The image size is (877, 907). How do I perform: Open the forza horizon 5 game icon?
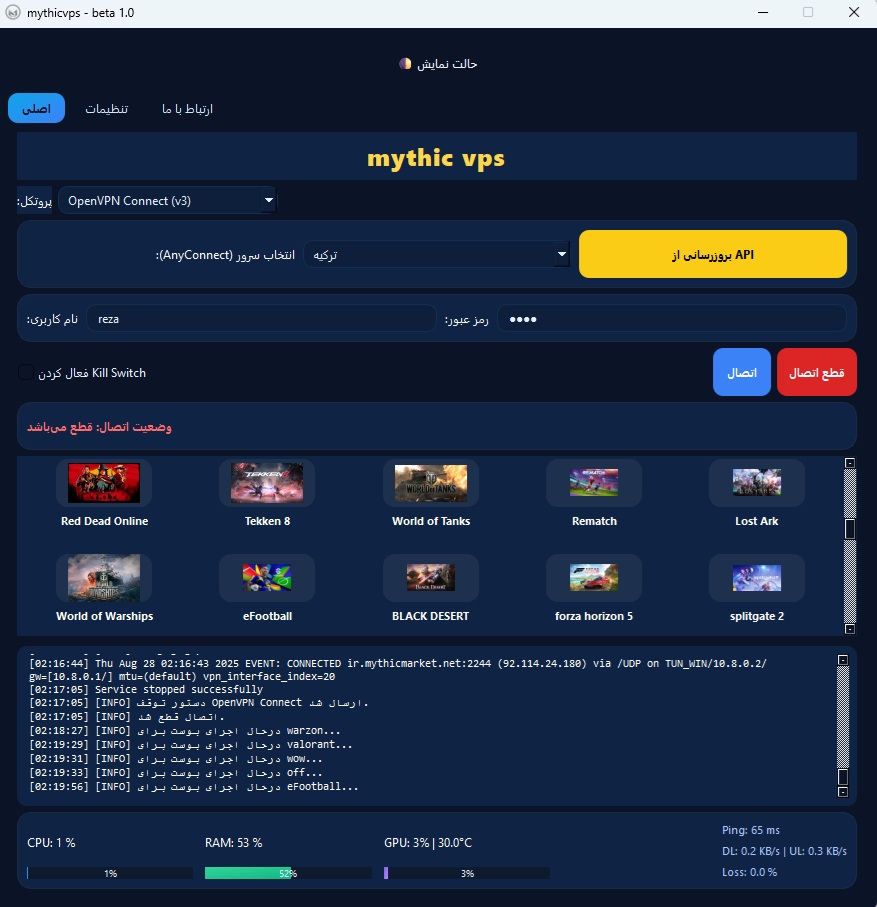tap(593, 577)
